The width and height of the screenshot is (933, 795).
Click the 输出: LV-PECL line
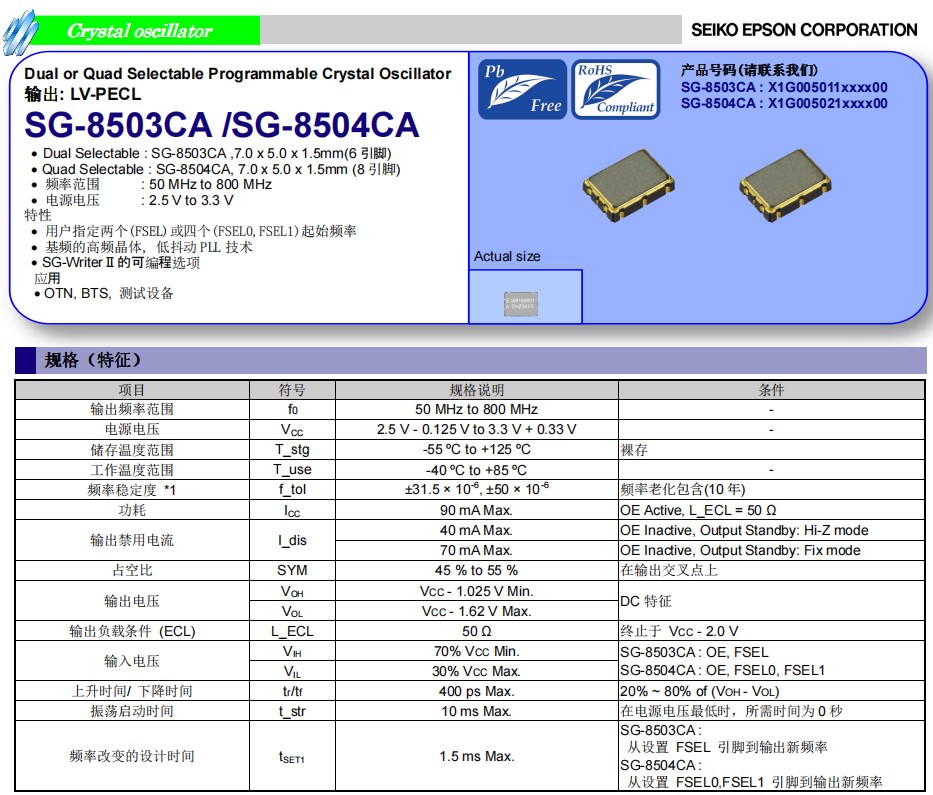83,94
